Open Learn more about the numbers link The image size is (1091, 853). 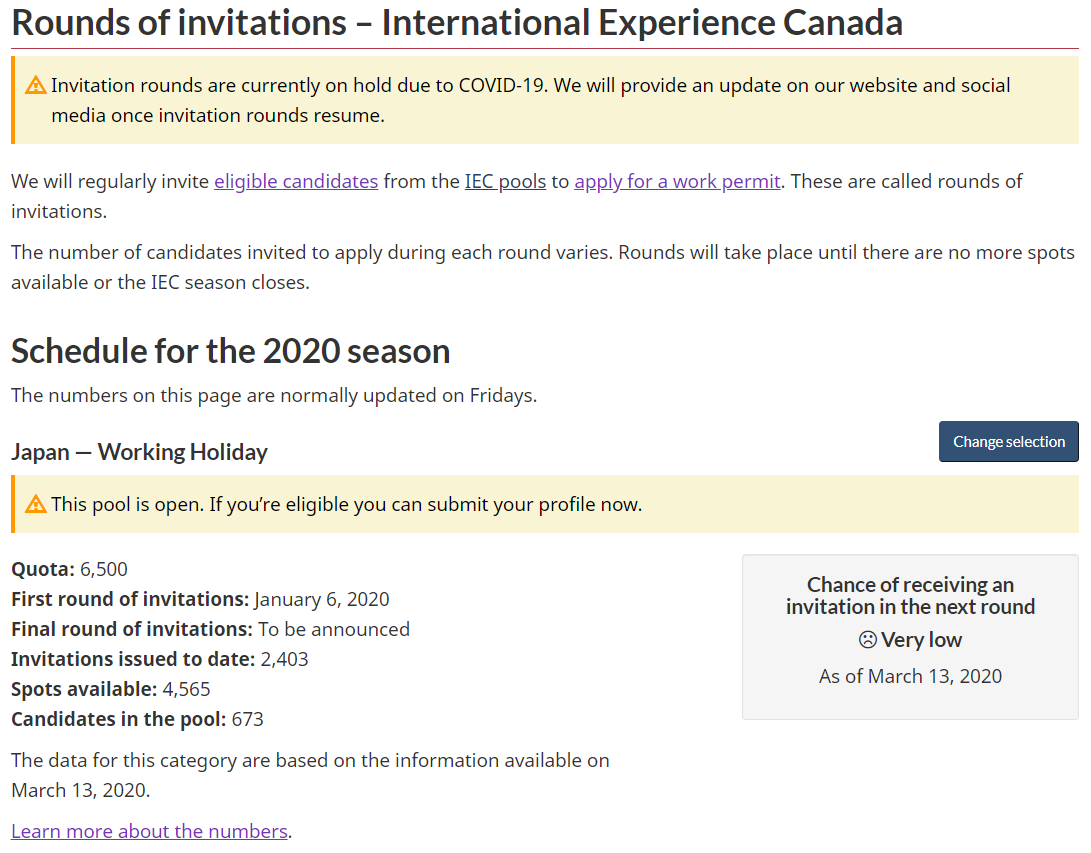coord(150,831)
